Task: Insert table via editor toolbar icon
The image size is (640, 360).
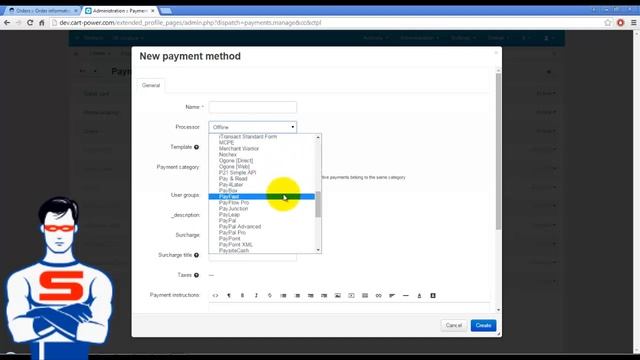Action: pyautogui.click(x=365, y=296)
